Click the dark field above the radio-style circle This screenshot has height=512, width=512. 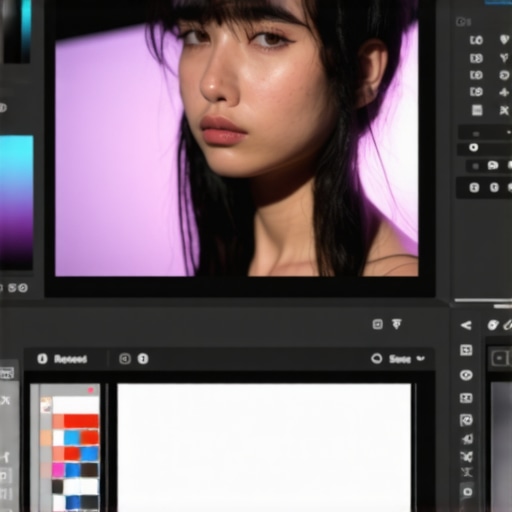point(485,133)
